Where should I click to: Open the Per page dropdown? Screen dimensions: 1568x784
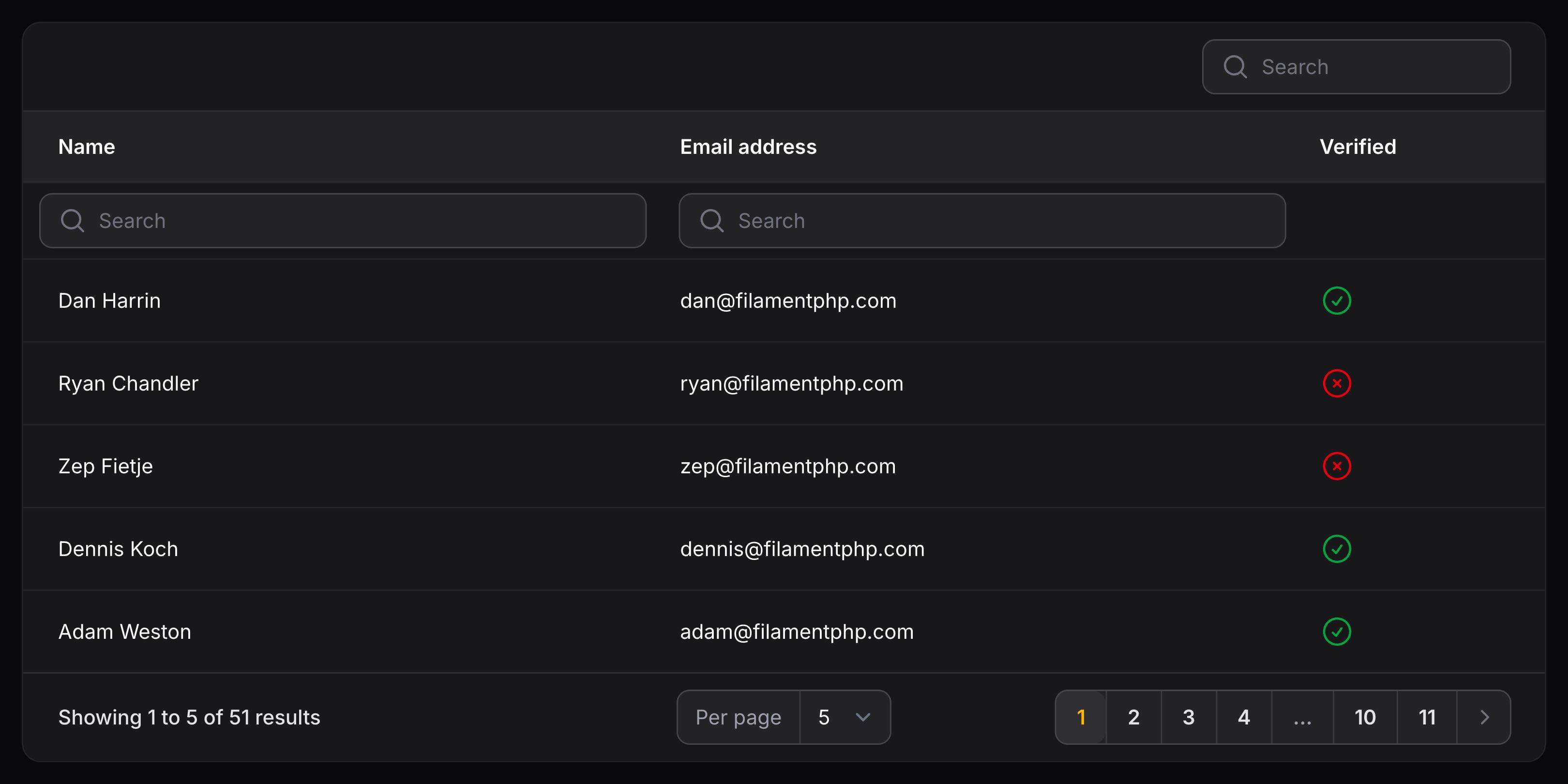(844, 717)
